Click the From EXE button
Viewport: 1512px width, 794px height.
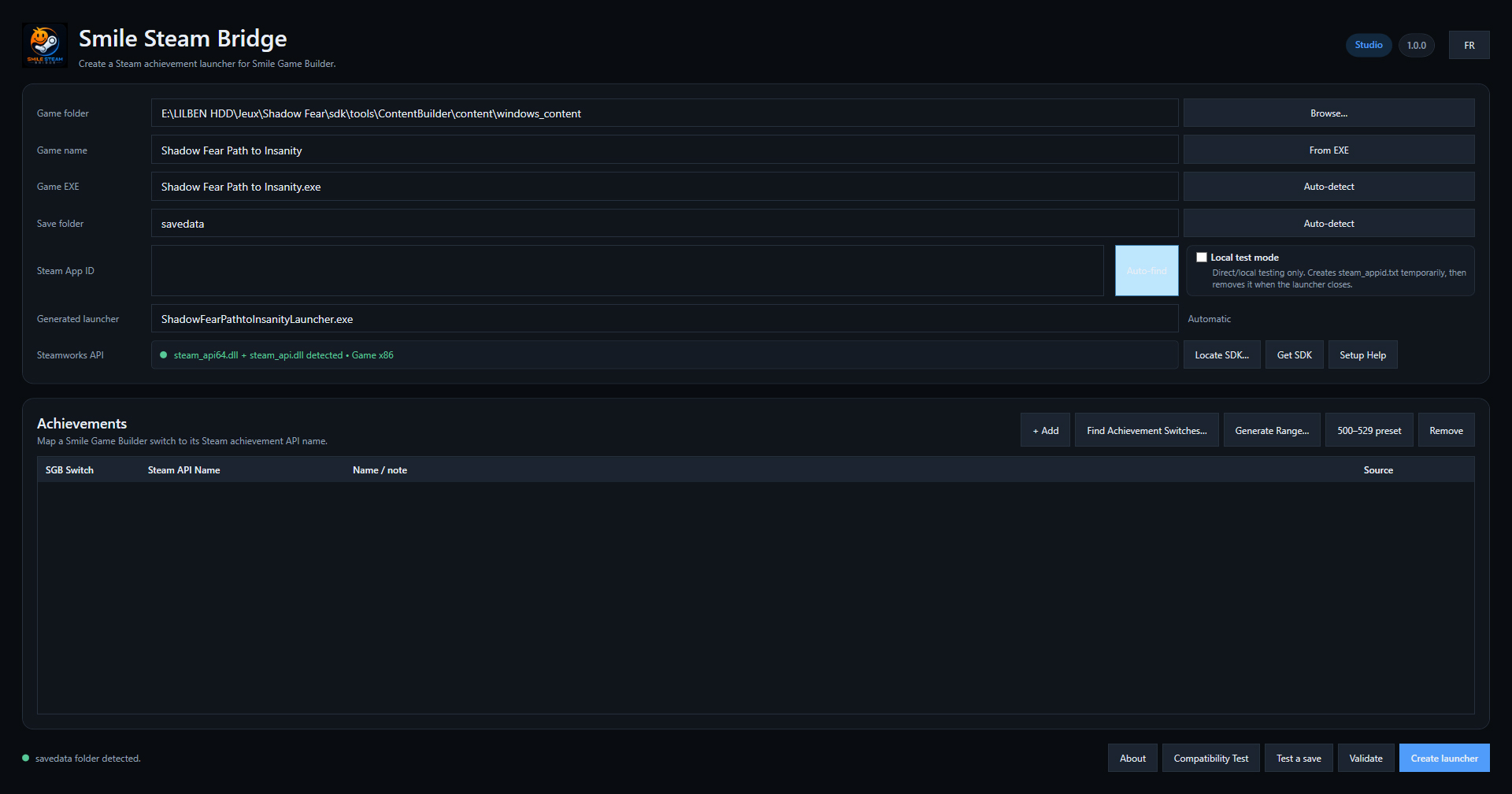1329,150
